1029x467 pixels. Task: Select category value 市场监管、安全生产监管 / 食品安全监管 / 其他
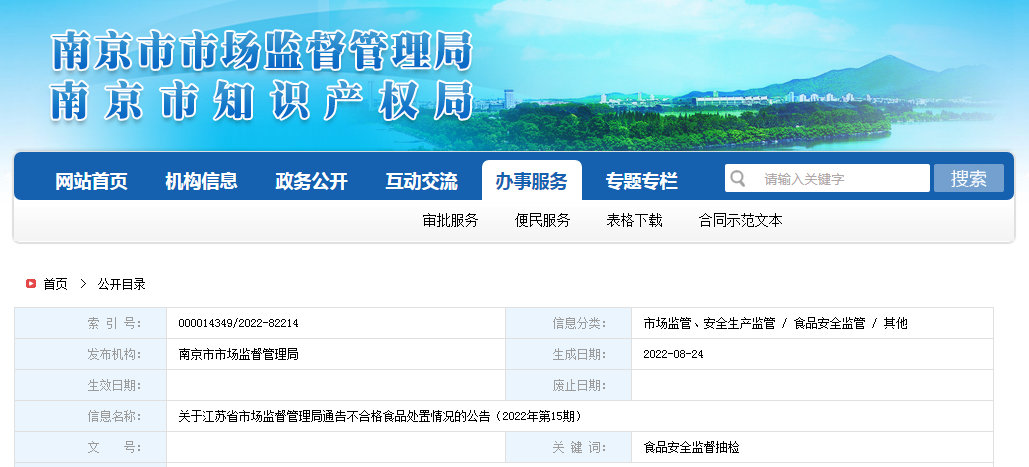(x=775, y=323)
